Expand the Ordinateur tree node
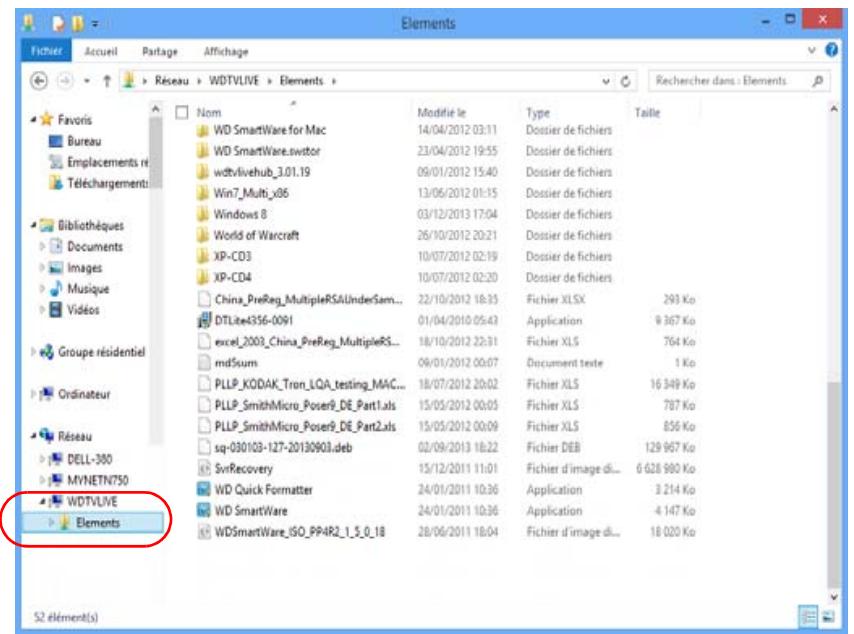This screenshot has width=854, height=634. [x=33, y=394]
